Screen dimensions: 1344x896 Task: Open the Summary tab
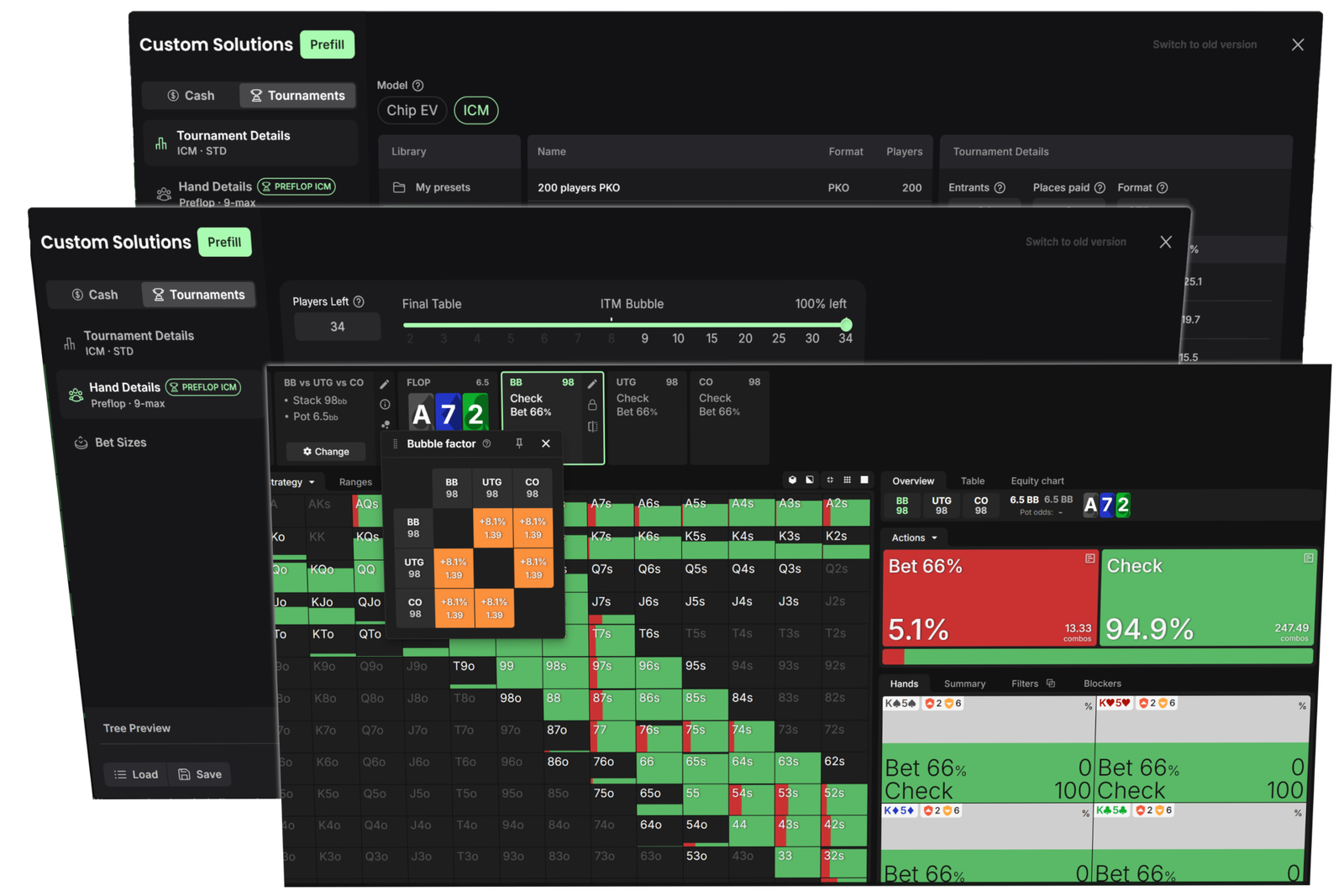click(964, 684)
